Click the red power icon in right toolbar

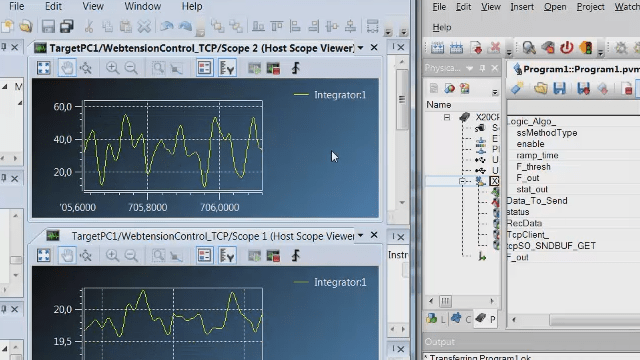pos(567,48)
